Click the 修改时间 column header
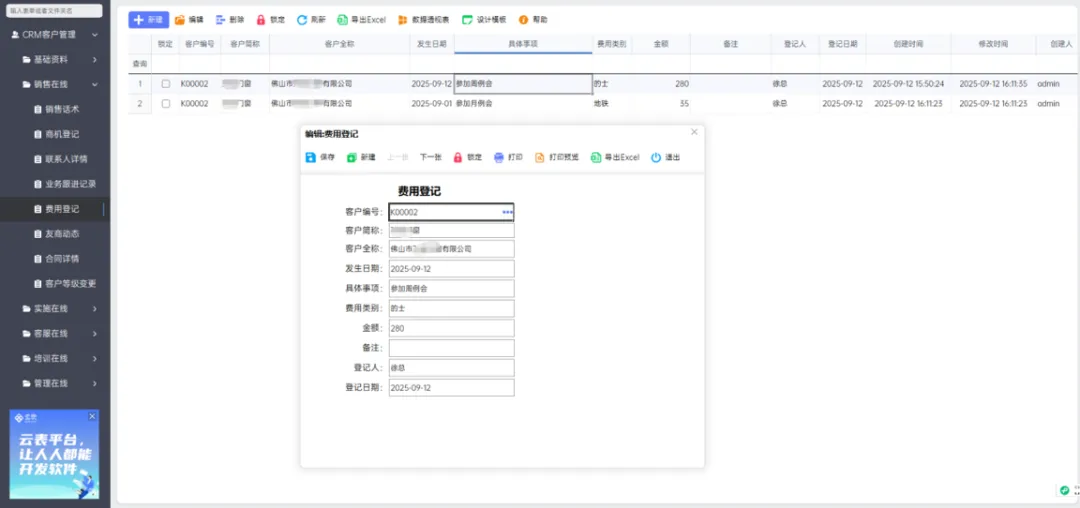The width and height of the screenshot is (1080, 508). click(x=993, y=43)
